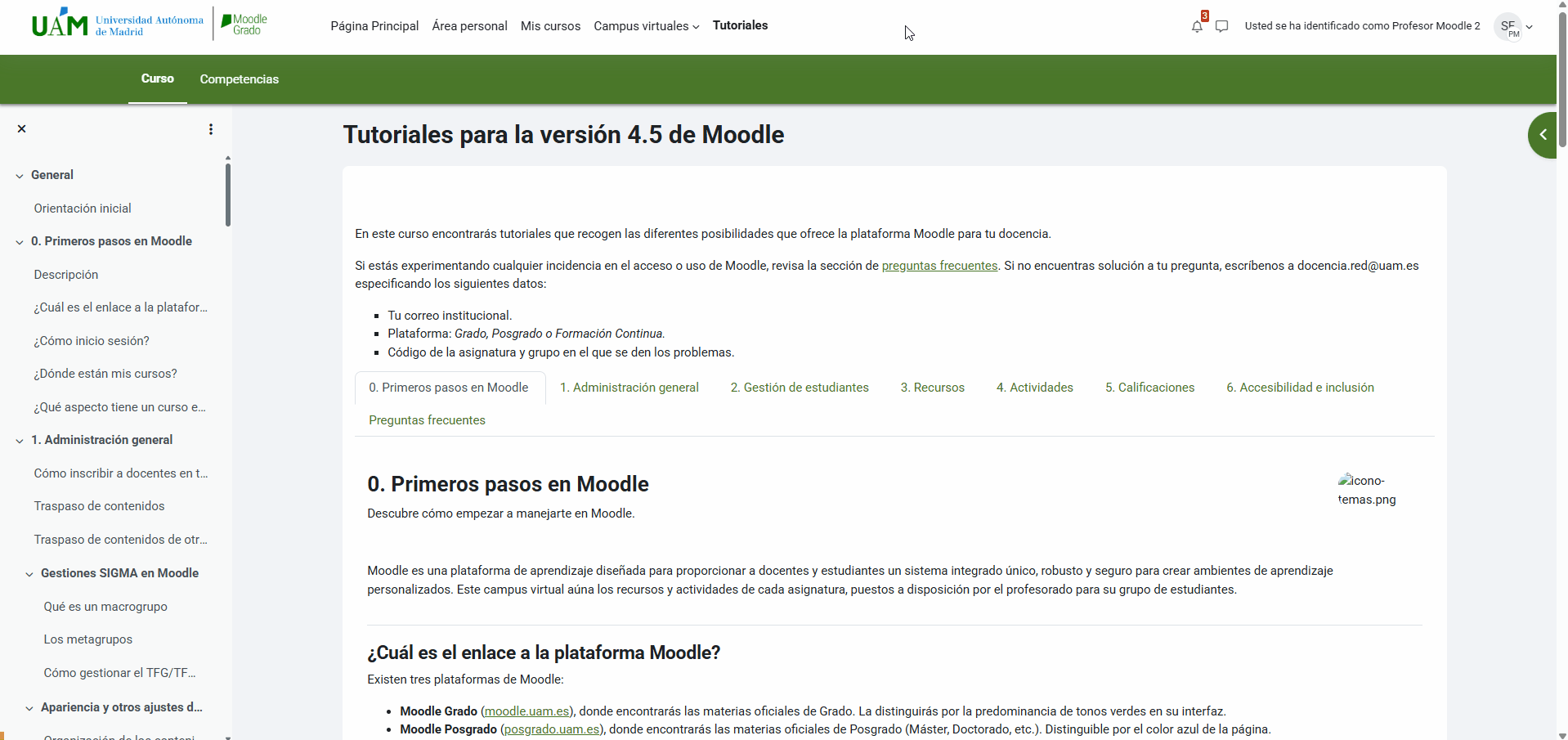Click the Moodle Grado logo
This screenshot has width=1568, height=740.
point(245,25)
